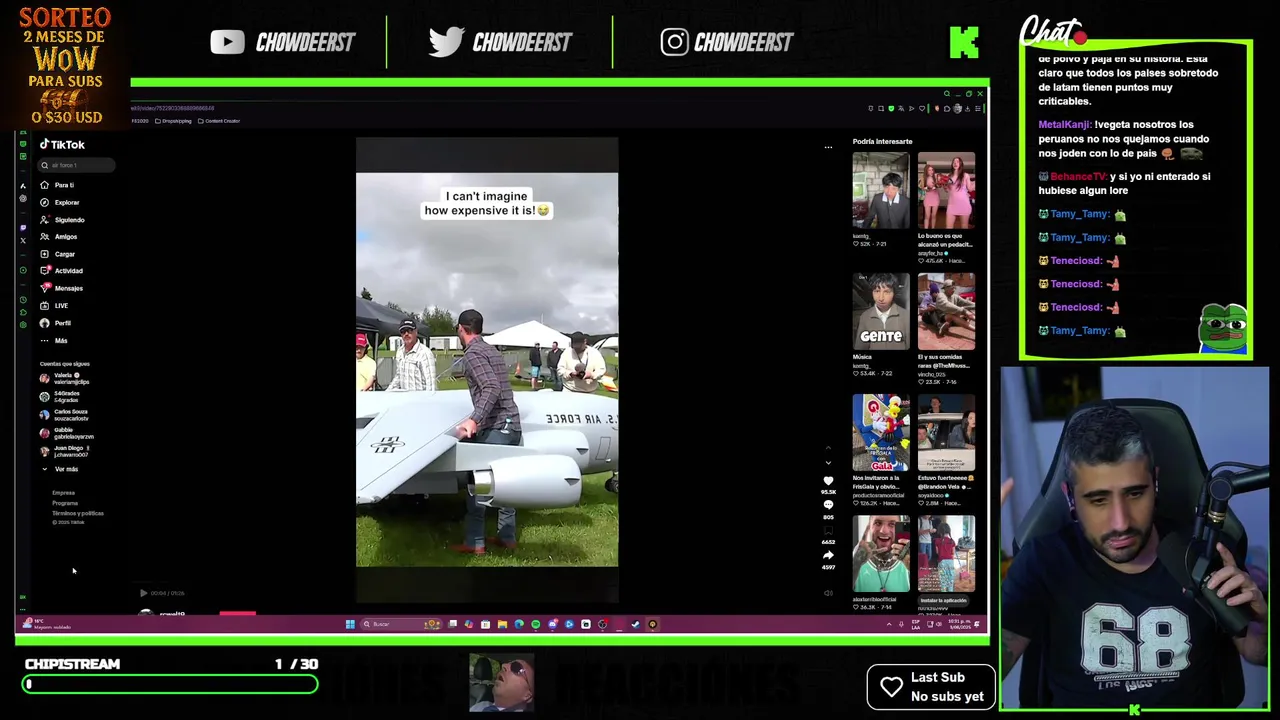Expand the Más menu in the sidebar
Image resolution: width=1280 pixels, height=720 pixels.
pos(54,340)
